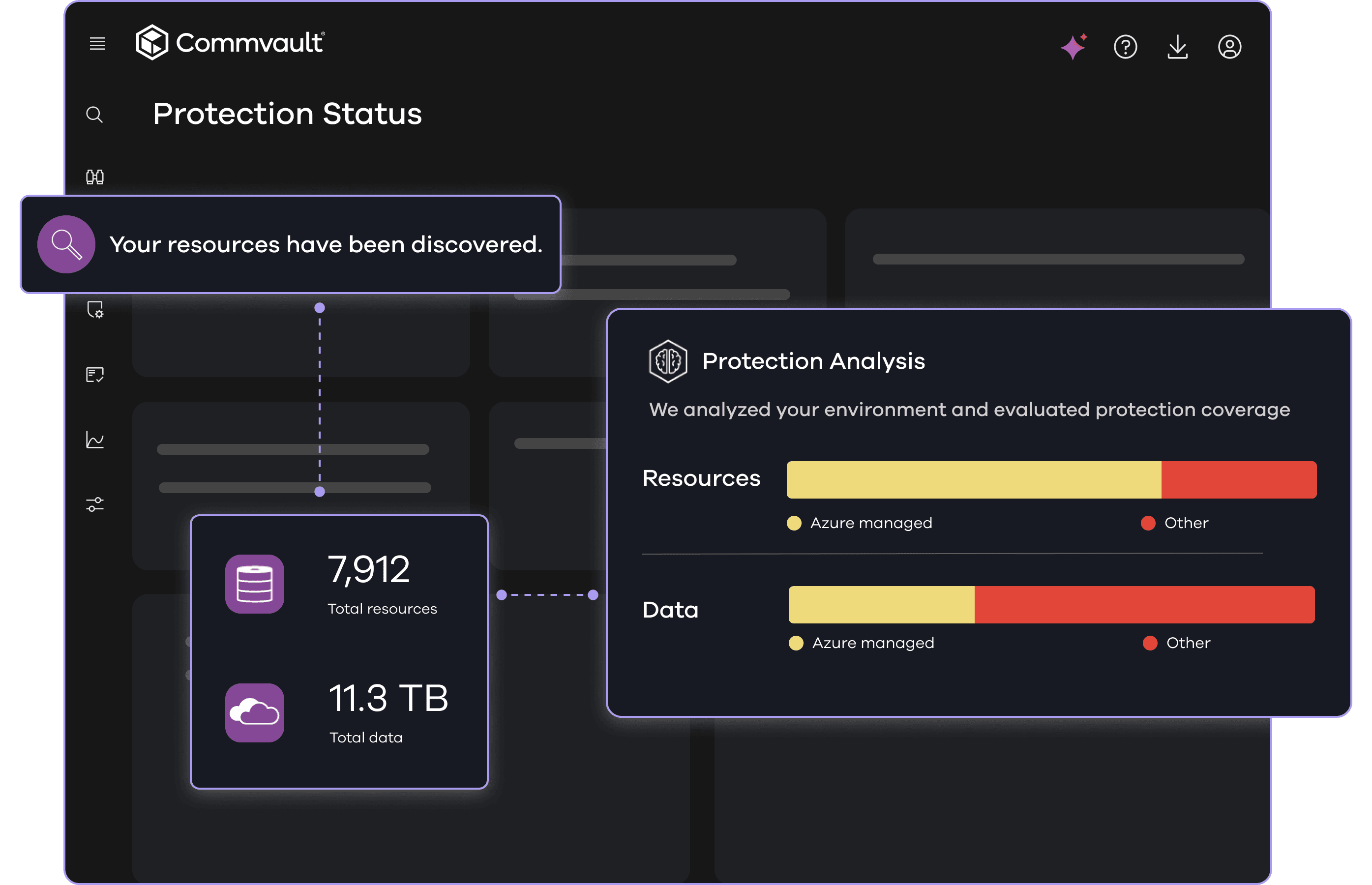Image resolution: width=1372 pixels, height=885 pixels.
Task: Click the cloud Total data icon
Action: click(255, 712)
